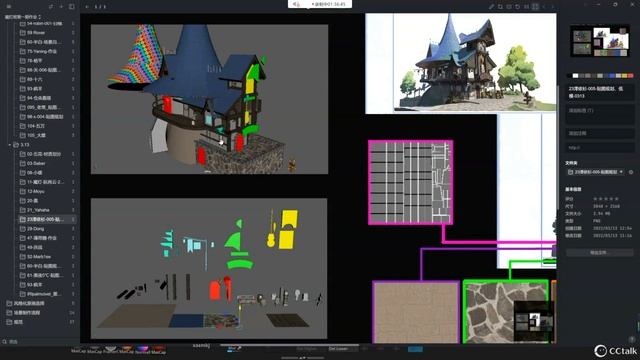Open the folder selector dropdown in inspector
Screen dimensions: 640x360
[596, 172]
